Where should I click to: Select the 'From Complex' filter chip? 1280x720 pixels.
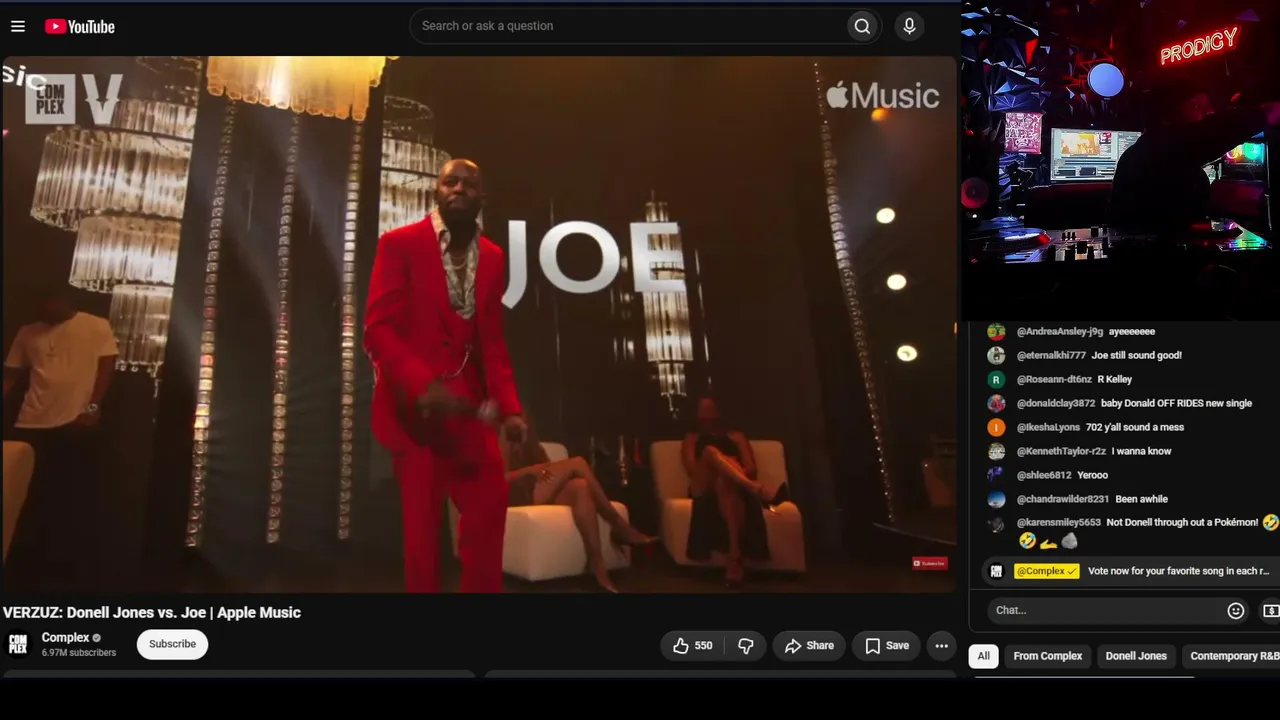(x=1048, y=656)
